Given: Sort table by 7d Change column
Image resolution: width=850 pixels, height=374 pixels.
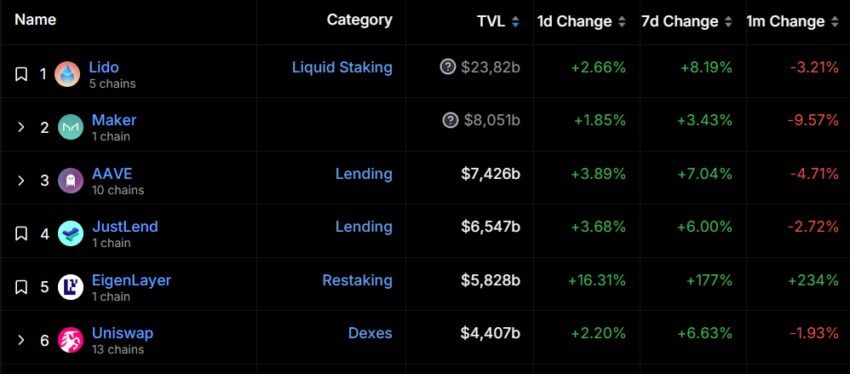Looking at the screenshot, I should (x=687, y=22).
